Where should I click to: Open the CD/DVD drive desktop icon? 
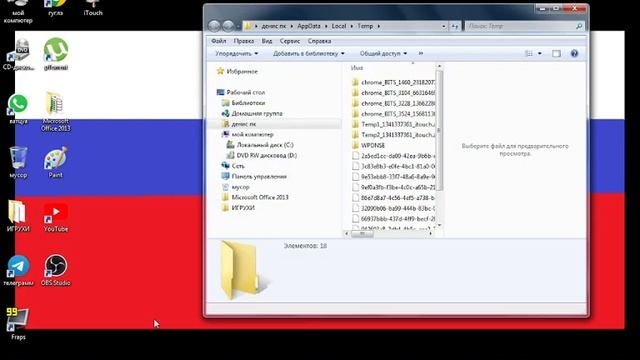point(18,54)
